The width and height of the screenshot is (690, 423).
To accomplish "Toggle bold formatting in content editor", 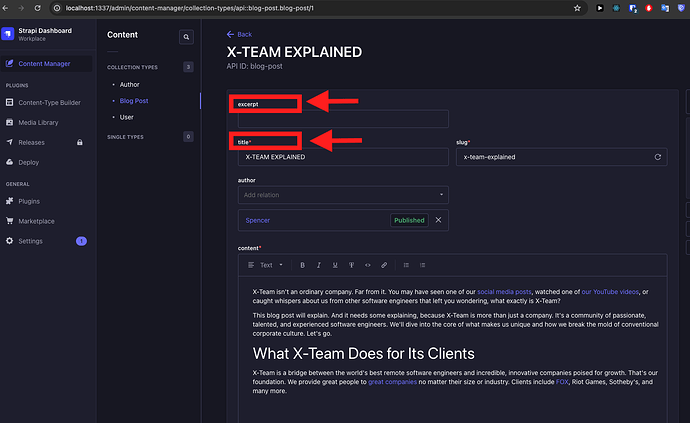I will pos(302,265).
